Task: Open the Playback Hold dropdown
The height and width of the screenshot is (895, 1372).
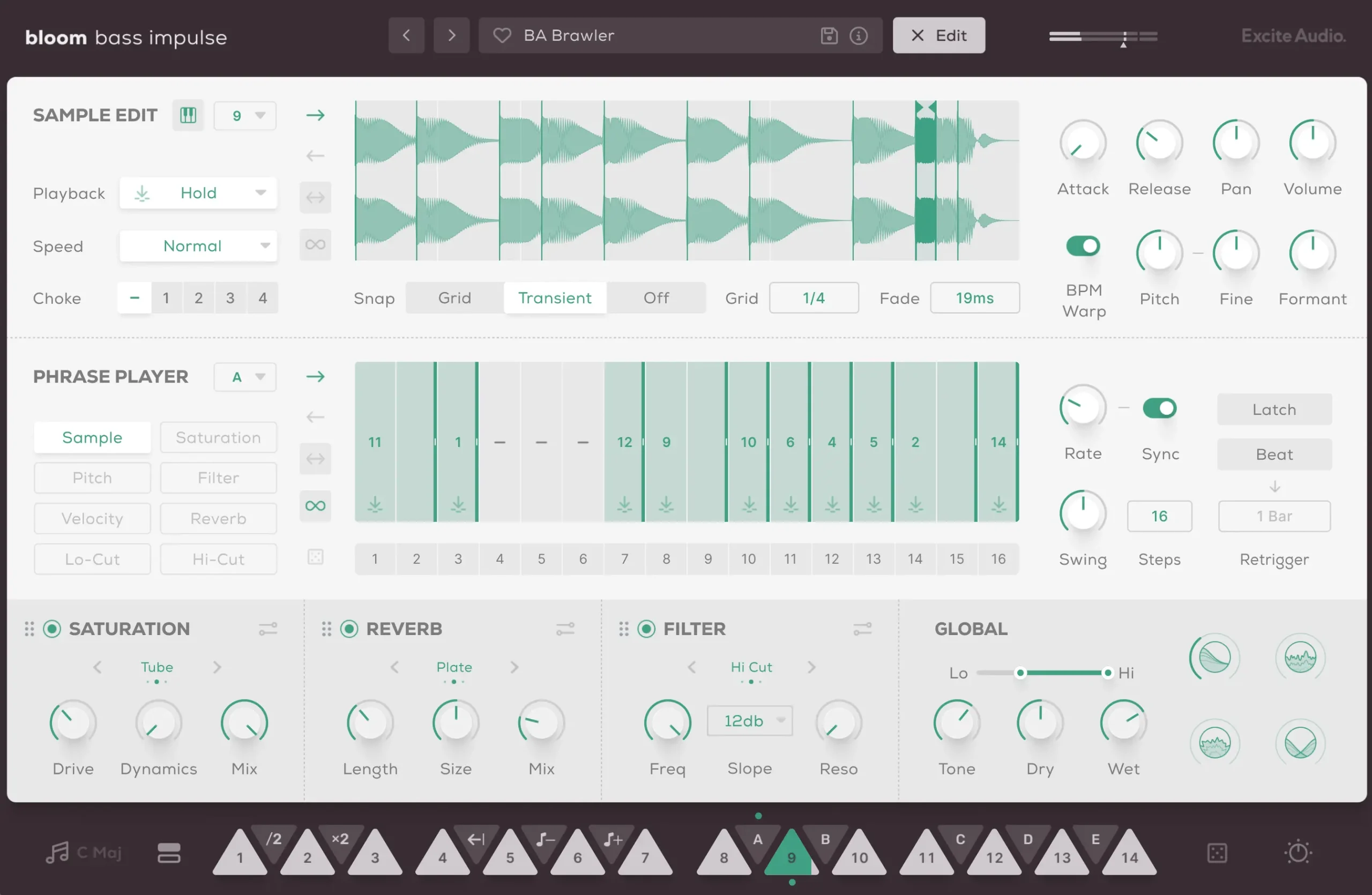Action: click(198, 193)
